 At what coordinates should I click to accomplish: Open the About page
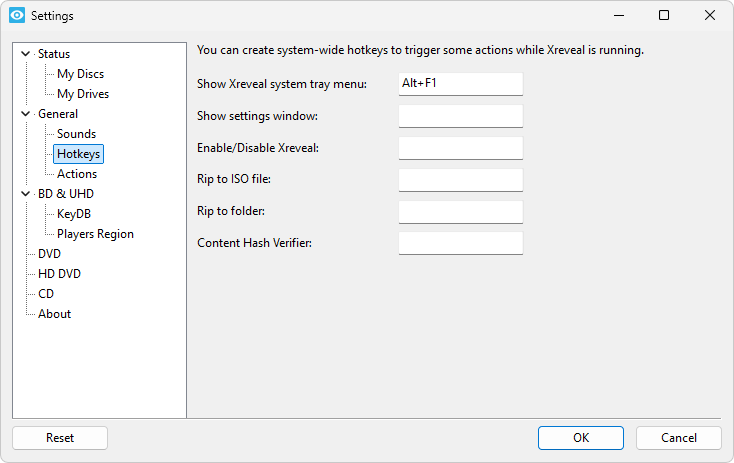click(x=54, y=314)
